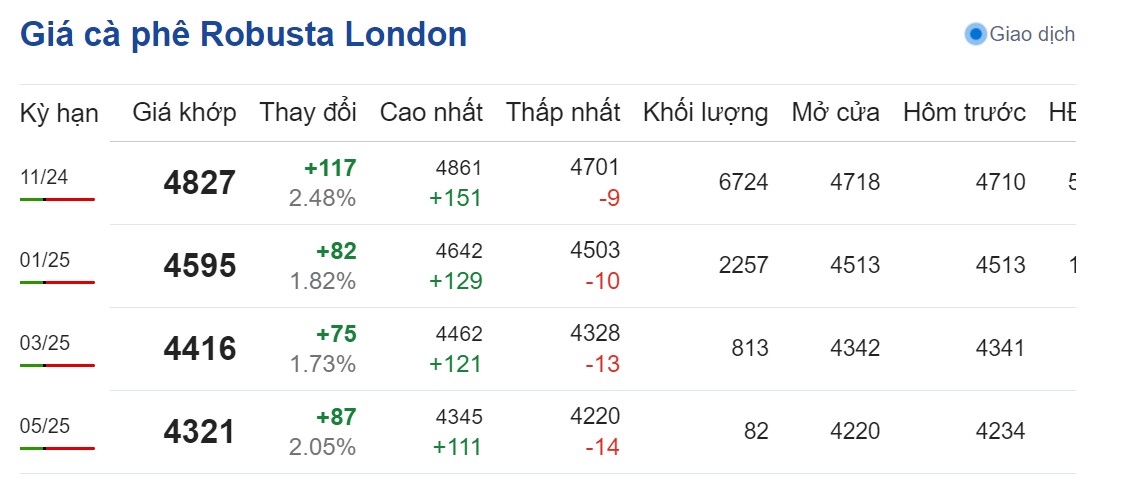Click the blue Giao dịch status dot
The width and height of the screenshot is (1147, 495).
click(x=975, y=34)
